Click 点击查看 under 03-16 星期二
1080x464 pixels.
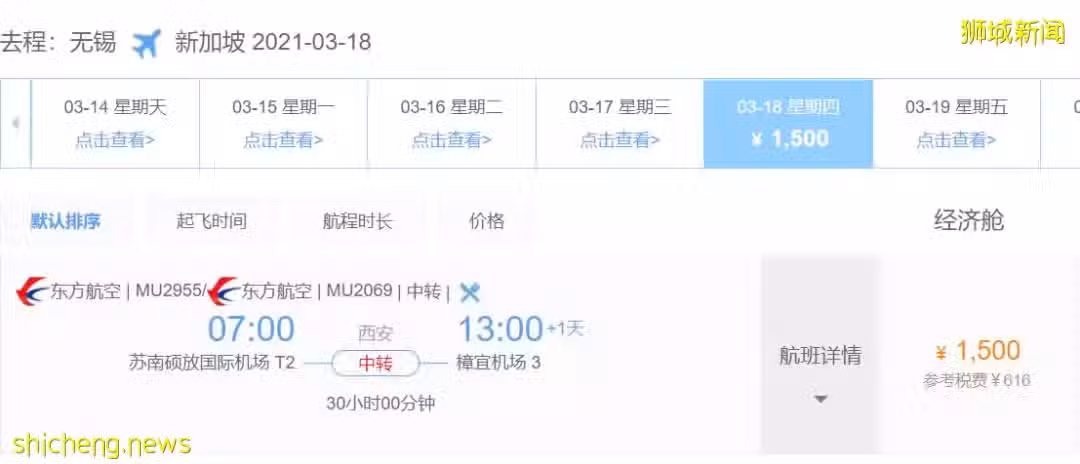pyautogui.click(x=451, y=140)
